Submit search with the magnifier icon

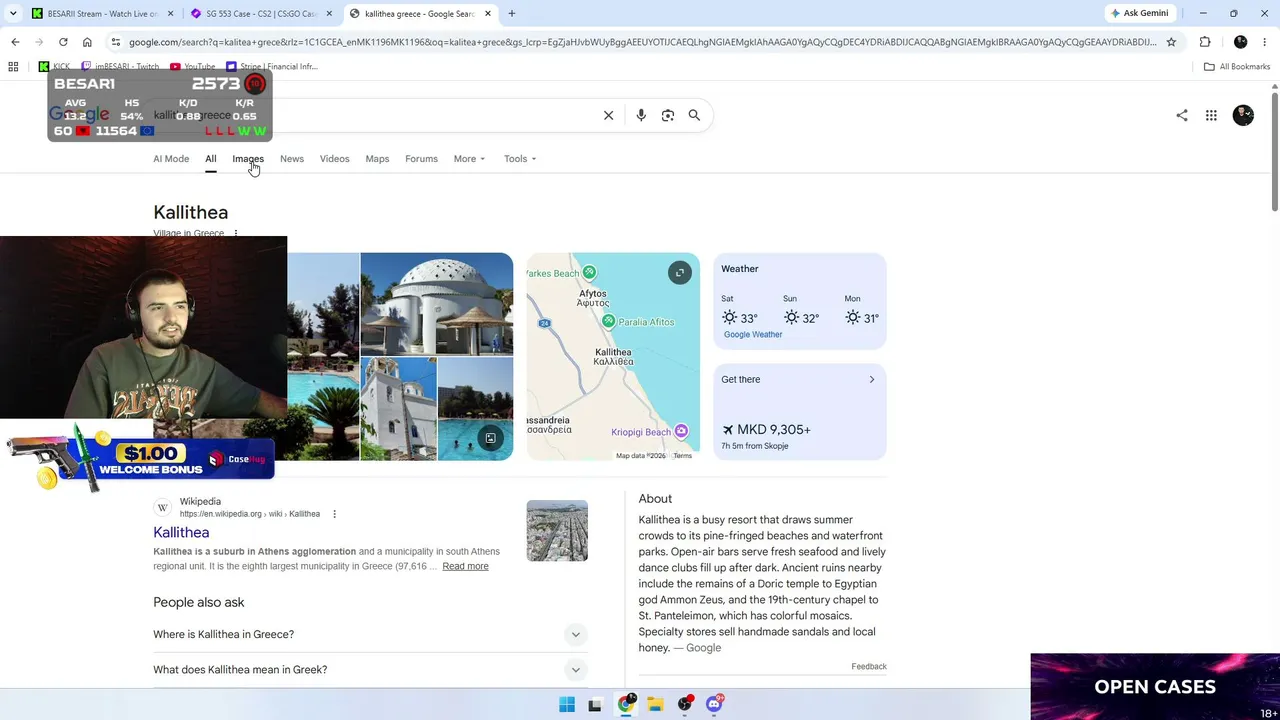(694, 115)
